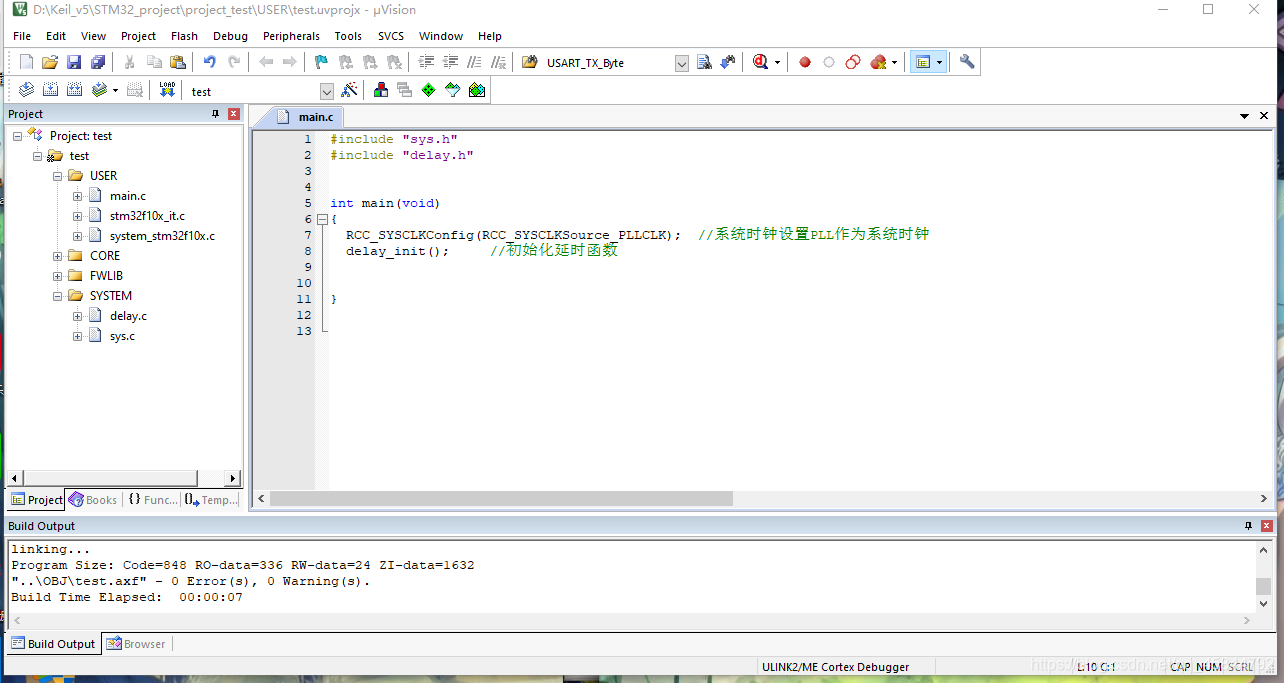Build the target files icon
1284x683 pixels.
pyautogui.click(x=50, y=90)
